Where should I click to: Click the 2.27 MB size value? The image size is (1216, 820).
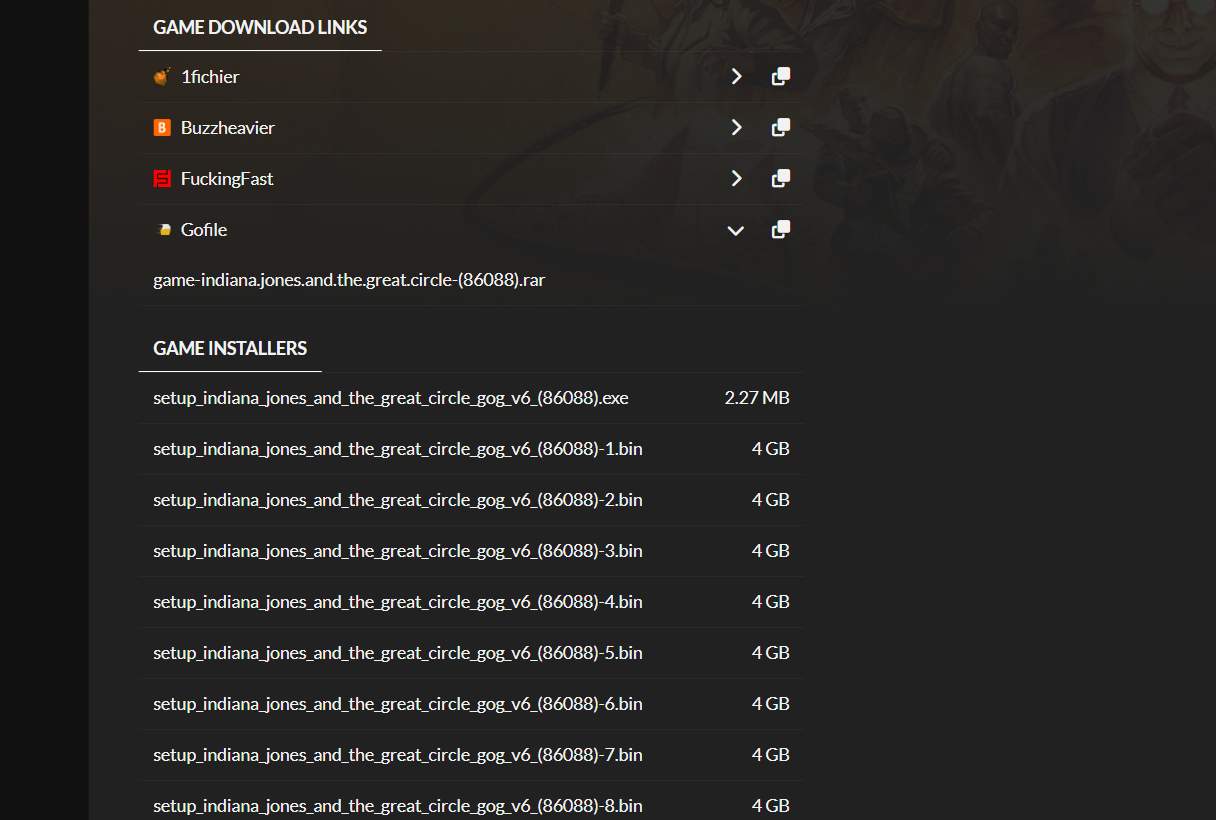pyautogui.click(x=757, y=398)
